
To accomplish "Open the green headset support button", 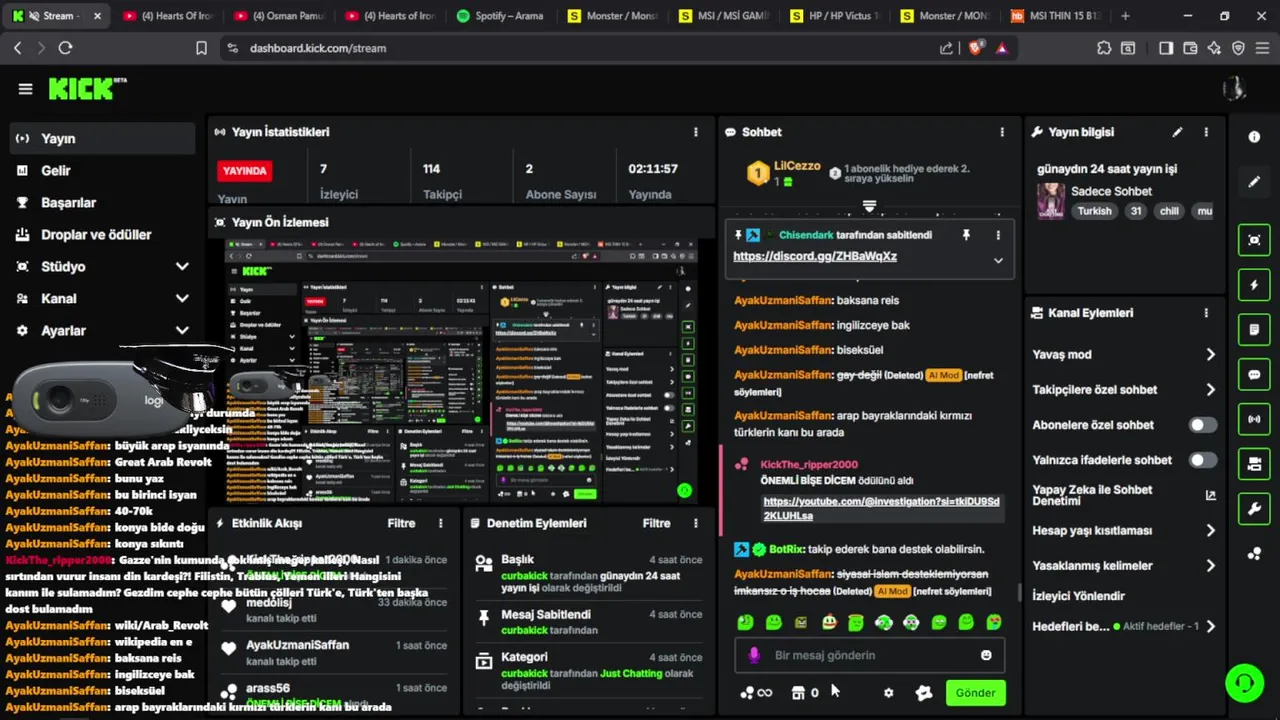I will (1244, 683).
